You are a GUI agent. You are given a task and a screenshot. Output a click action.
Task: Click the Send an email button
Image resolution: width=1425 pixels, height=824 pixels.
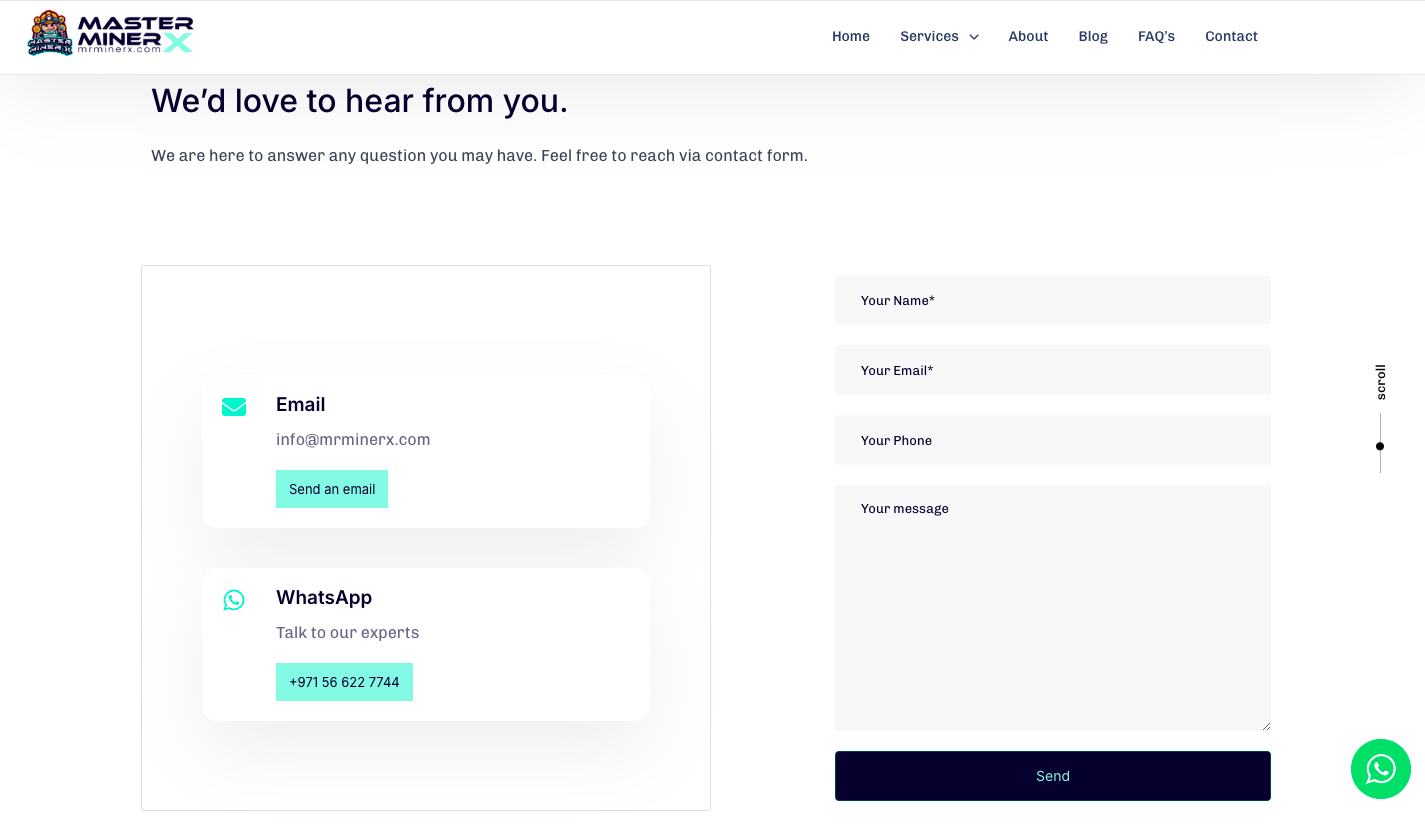point(332,489)
